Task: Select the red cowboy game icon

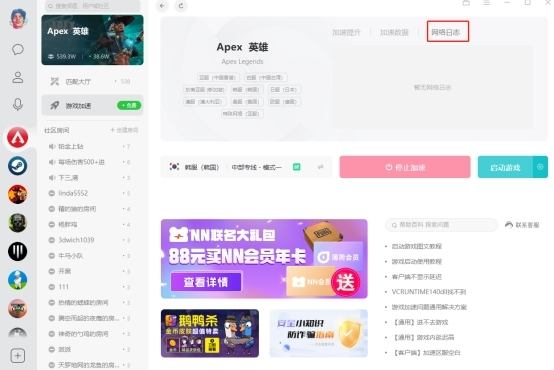Action: (x=18, y=194)
